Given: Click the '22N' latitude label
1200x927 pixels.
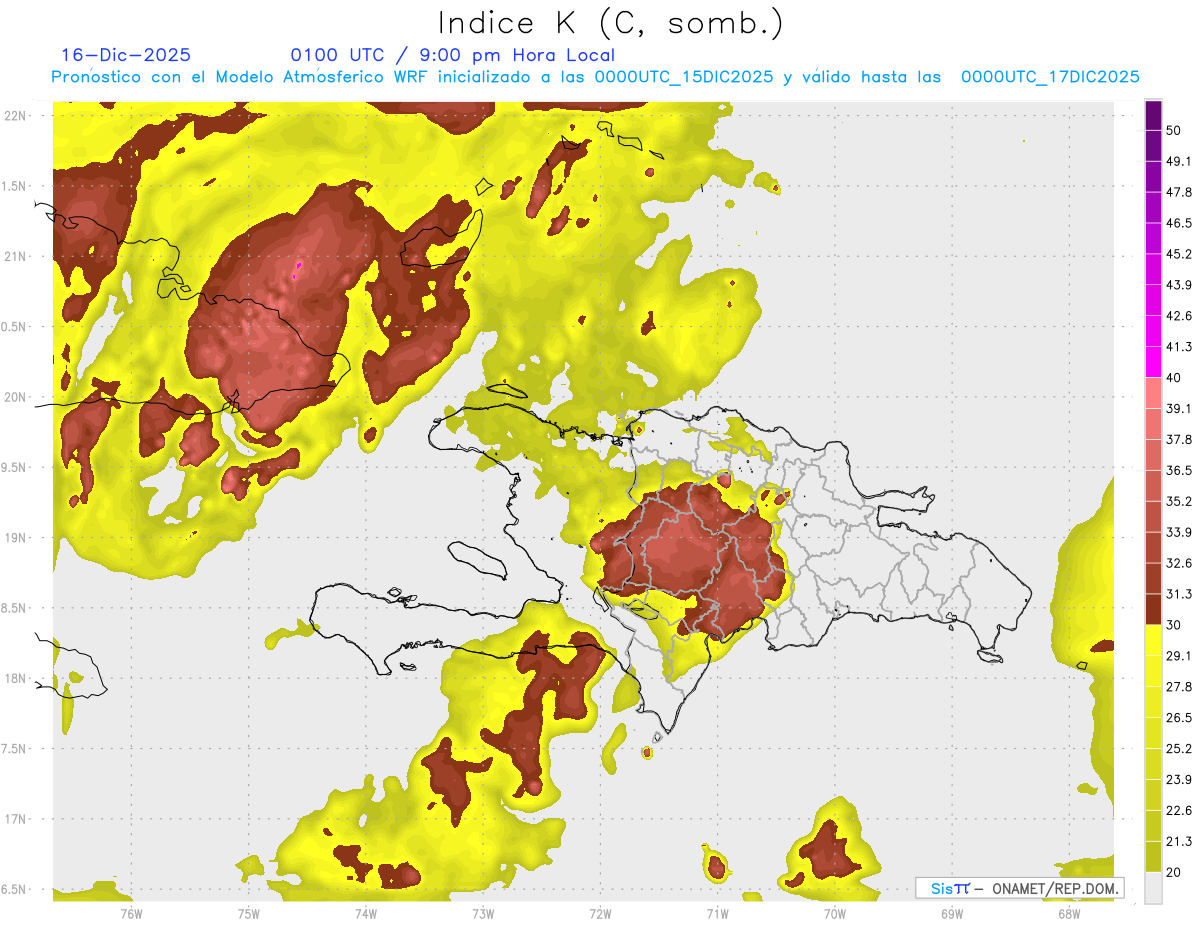Looking at the screenshot, I should coord(16,116).
